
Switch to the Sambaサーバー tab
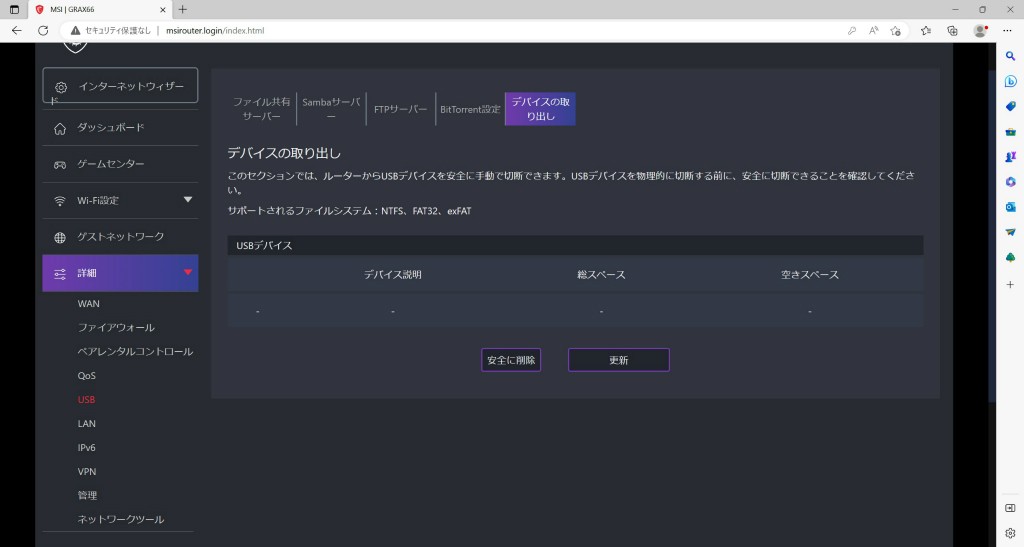331,109
